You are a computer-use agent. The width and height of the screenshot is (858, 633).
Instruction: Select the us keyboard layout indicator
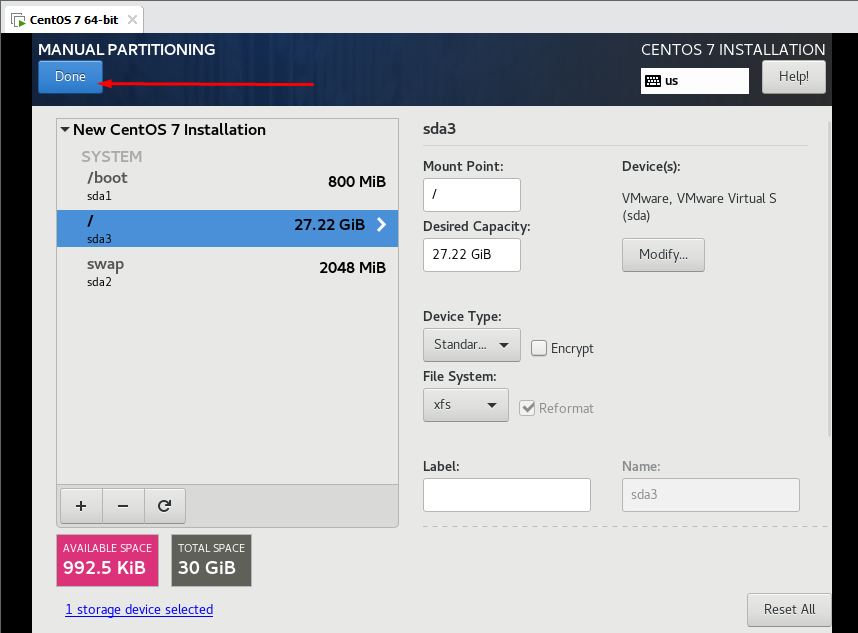[695, 81]
